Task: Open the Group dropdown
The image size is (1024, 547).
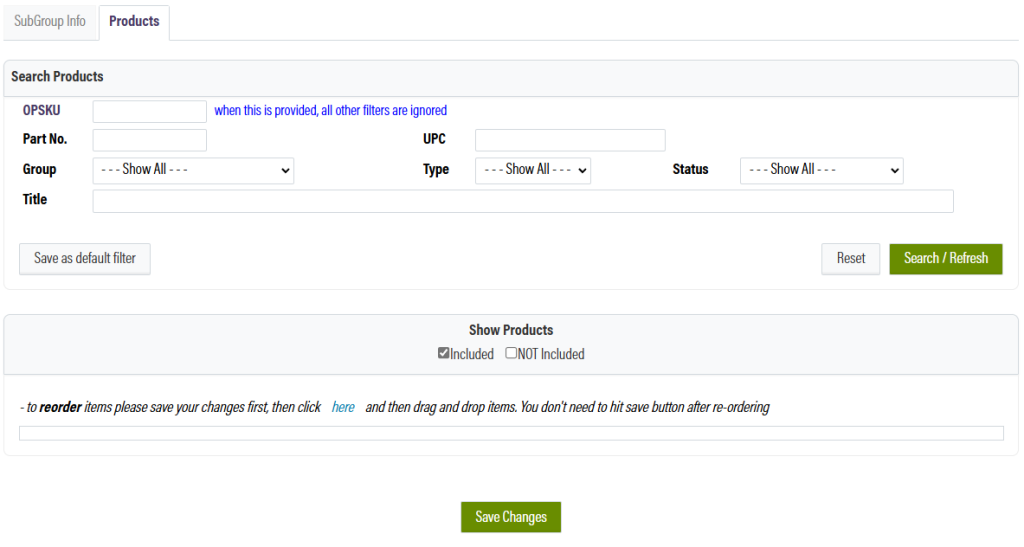Action: coord(193,170)
